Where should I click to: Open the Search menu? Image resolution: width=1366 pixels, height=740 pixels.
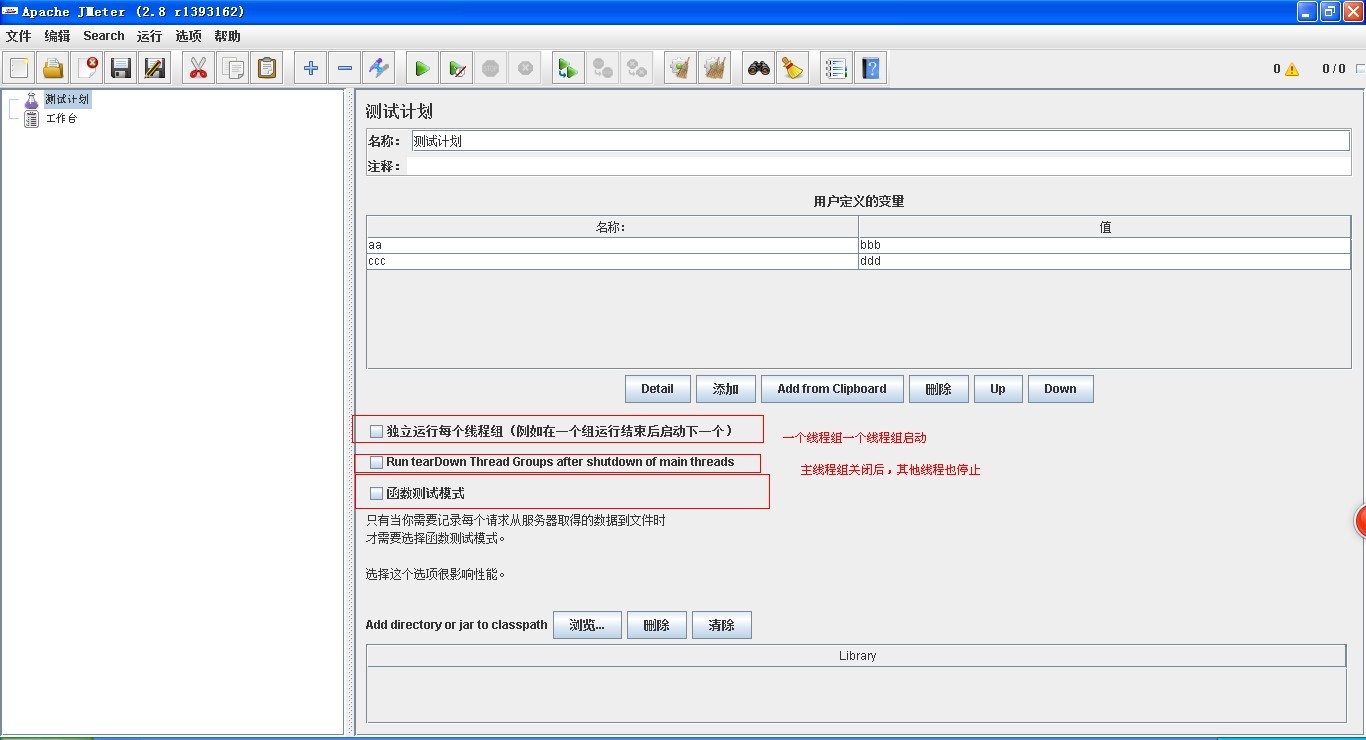(x=104, y=36)
